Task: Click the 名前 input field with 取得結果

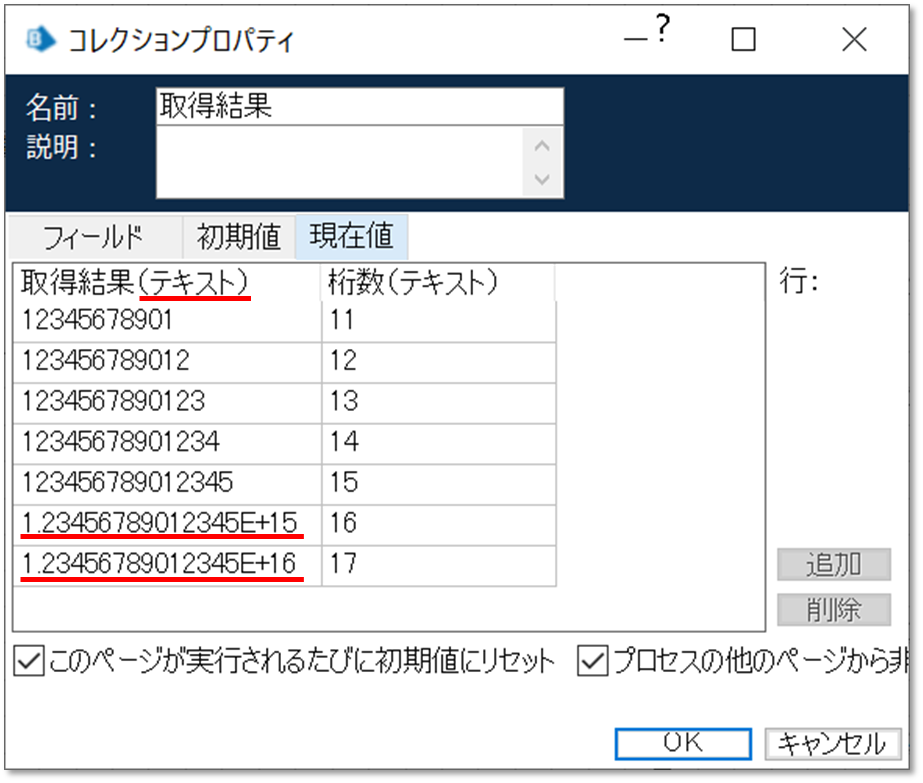Action: (x=360, y=107)
